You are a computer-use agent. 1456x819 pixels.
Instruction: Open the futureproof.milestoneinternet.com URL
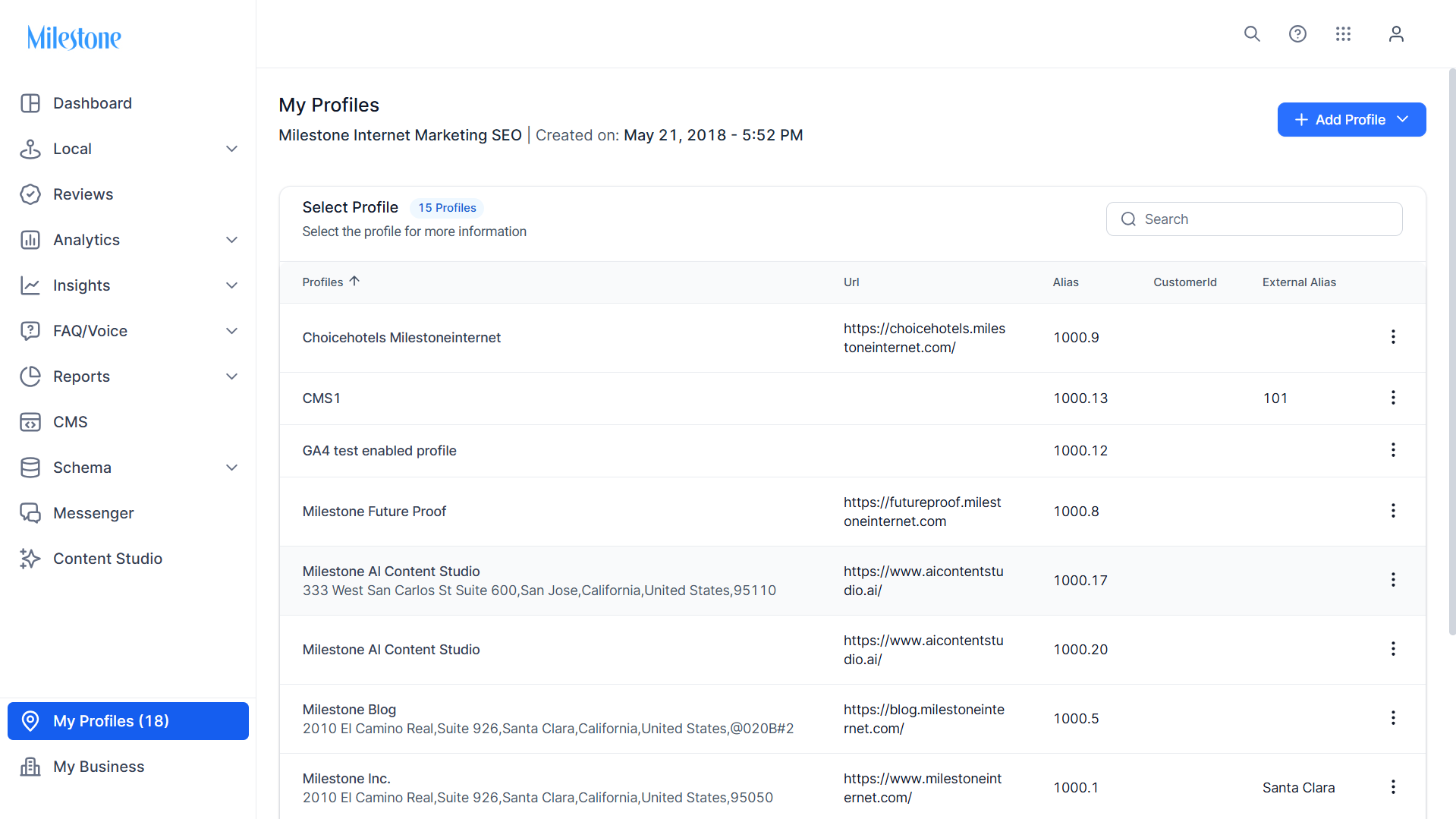pyautogui.click(x=922, y=512)
